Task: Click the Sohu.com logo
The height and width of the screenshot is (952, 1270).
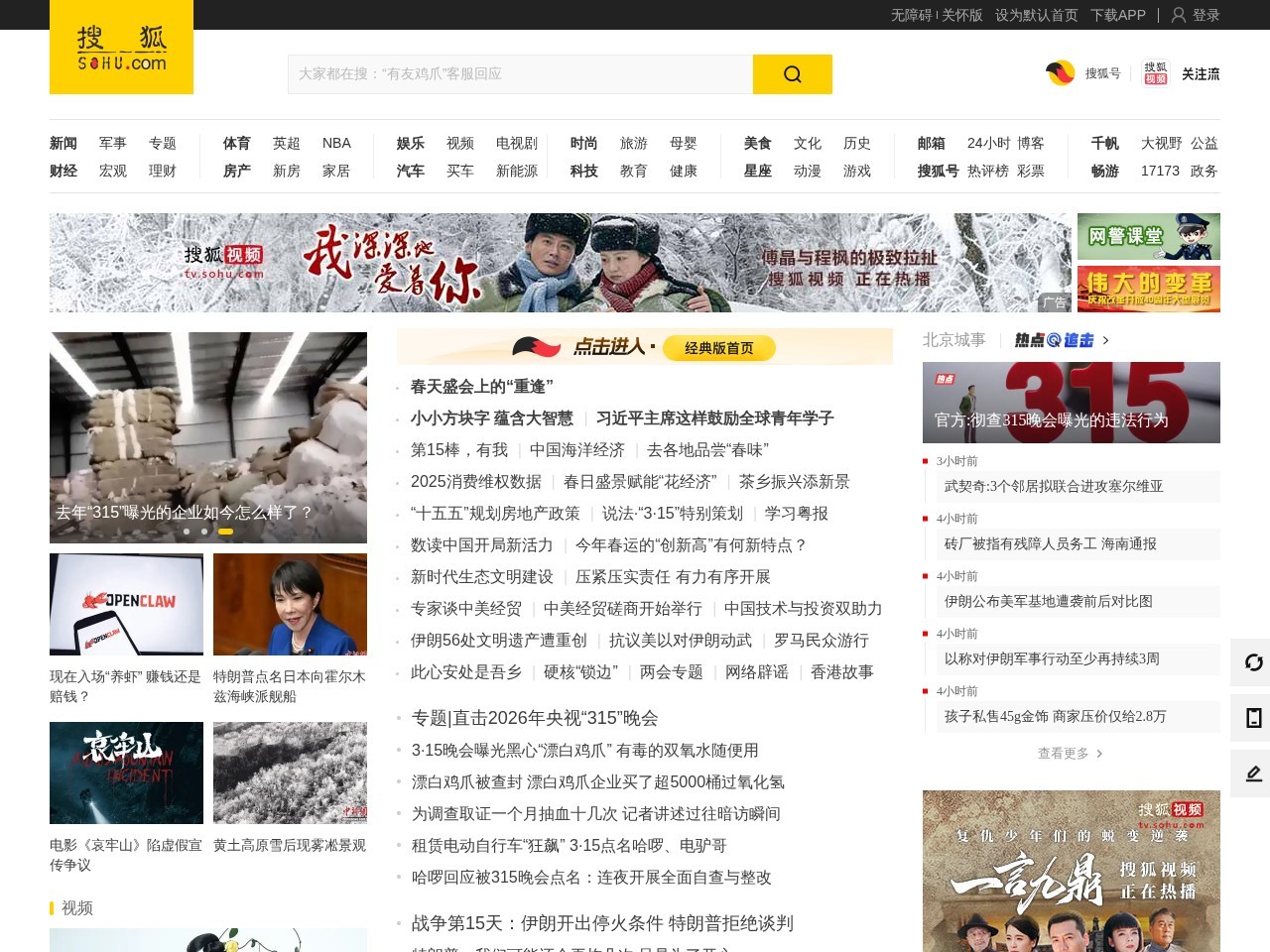Action: 121,48
